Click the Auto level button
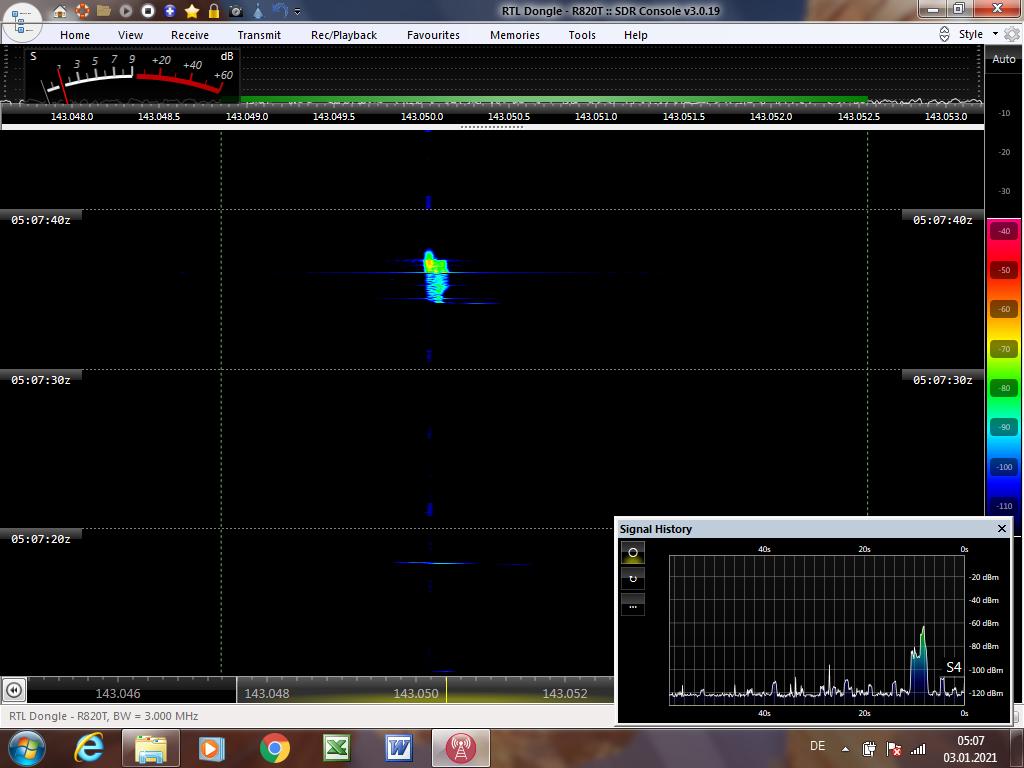The width and height of the screenshot is (1024, 768). (1004, 59)
